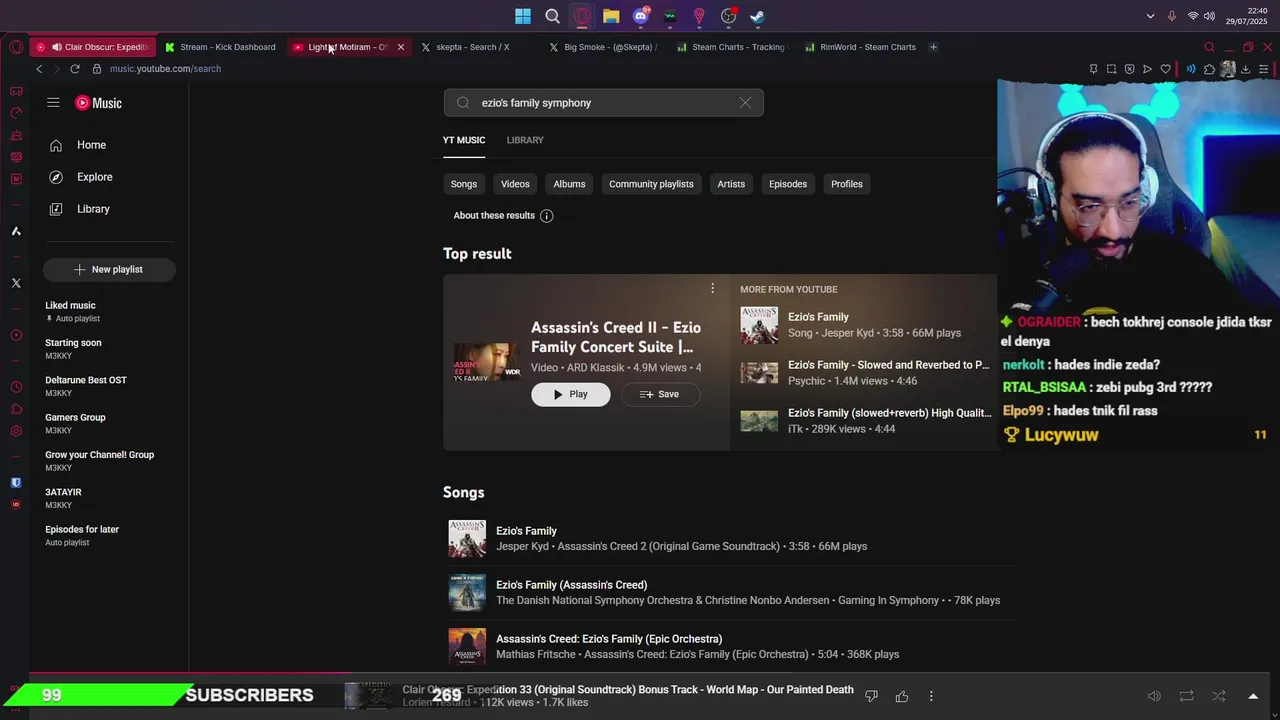Image resolution: width=1280 pixels, height=720 pixels.
Task: Close the Light of Motiram tab
Action: coord(401,47)
